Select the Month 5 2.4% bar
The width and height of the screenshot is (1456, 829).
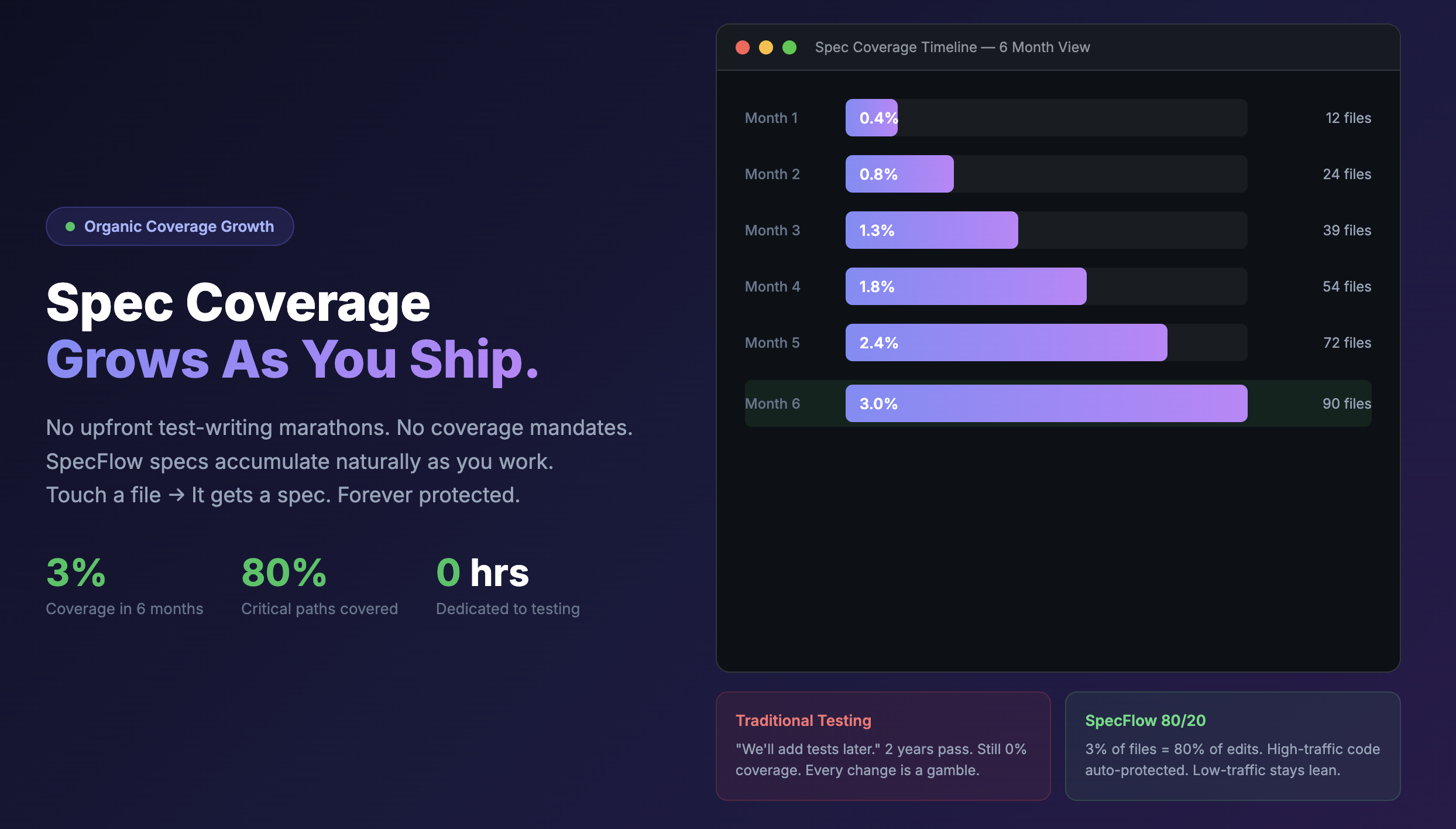[x=1006, y=342]
